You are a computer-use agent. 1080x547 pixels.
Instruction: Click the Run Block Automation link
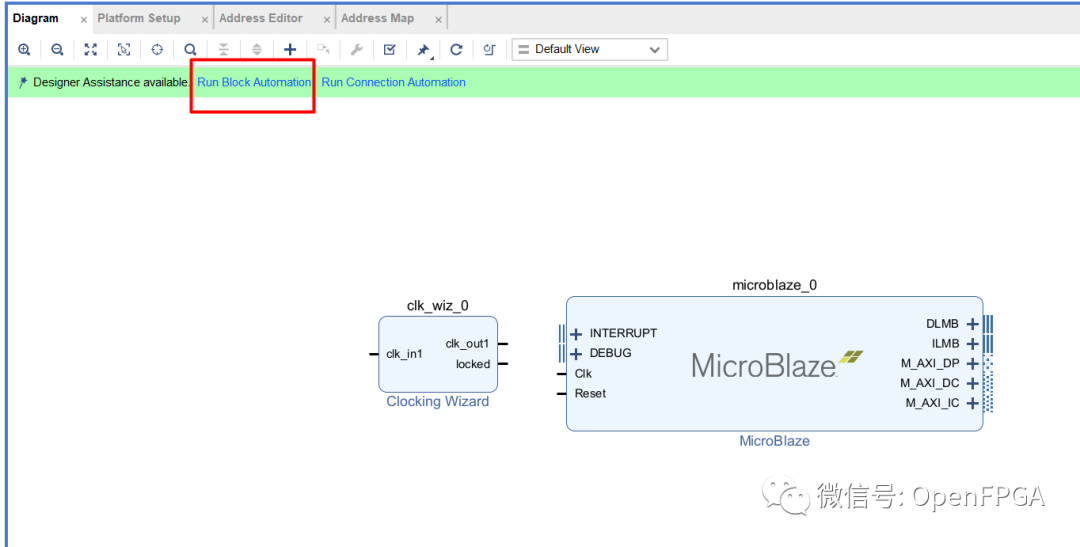[x=254, y=82]
